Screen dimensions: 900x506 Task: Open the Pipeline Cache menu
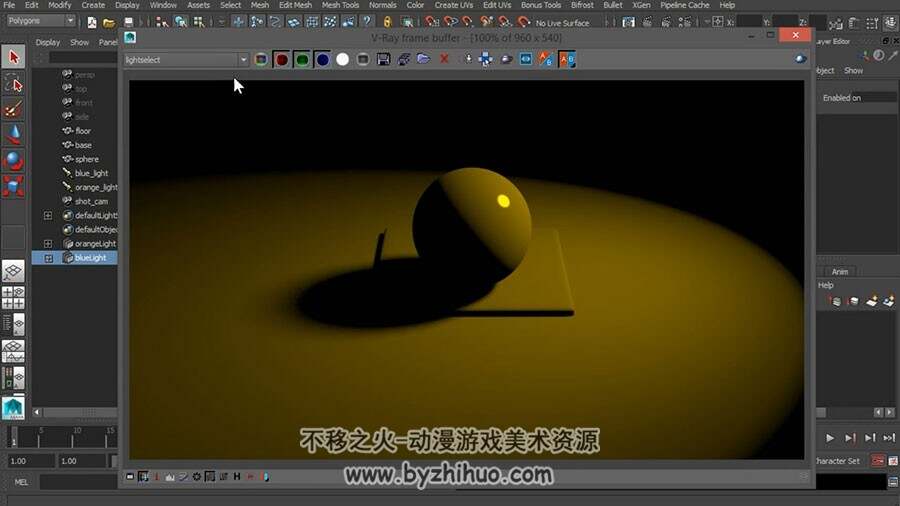click(x=684, y=5)
